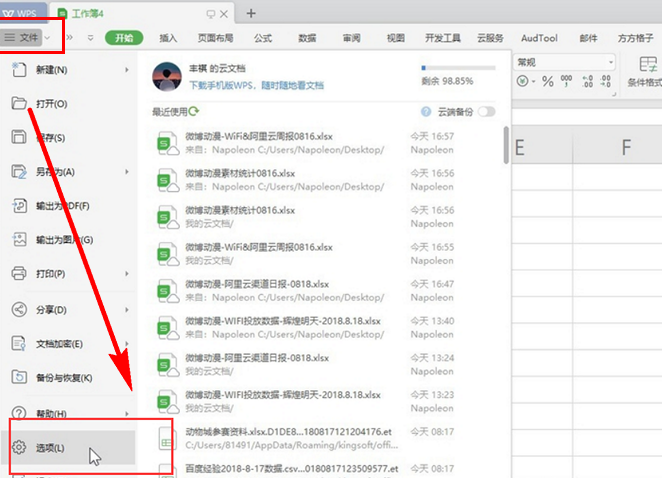Click the currency format icon

(x=523, y=81)
